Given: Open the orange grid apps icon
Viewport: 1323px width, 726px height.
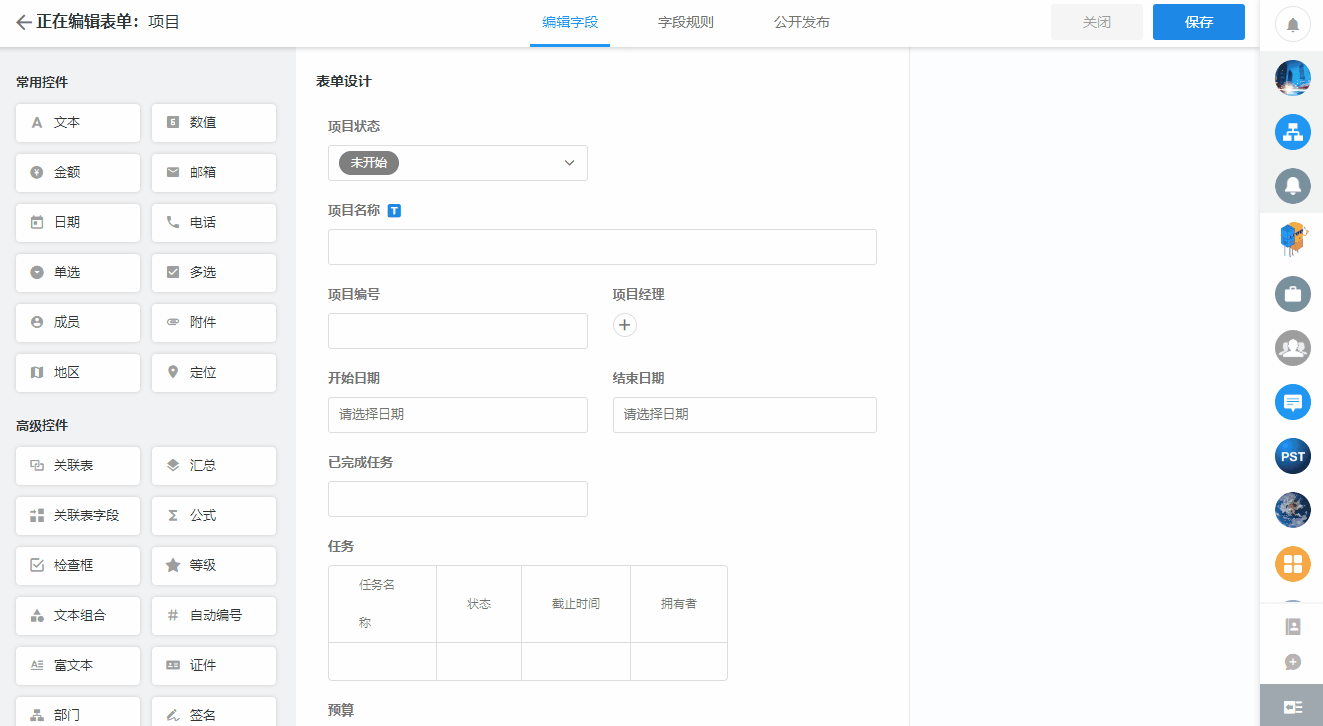Looking at the screenshot, I should (x=1292, y=564).
